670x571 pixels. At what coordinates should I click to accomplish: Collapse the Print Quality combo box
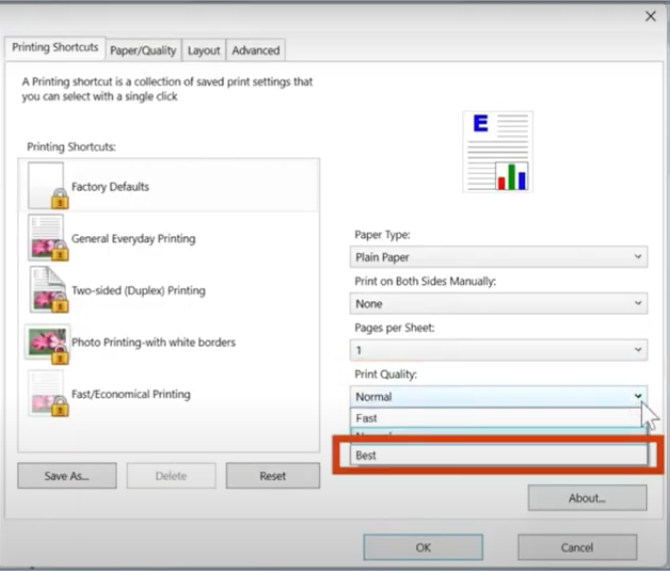pos(499,397)
